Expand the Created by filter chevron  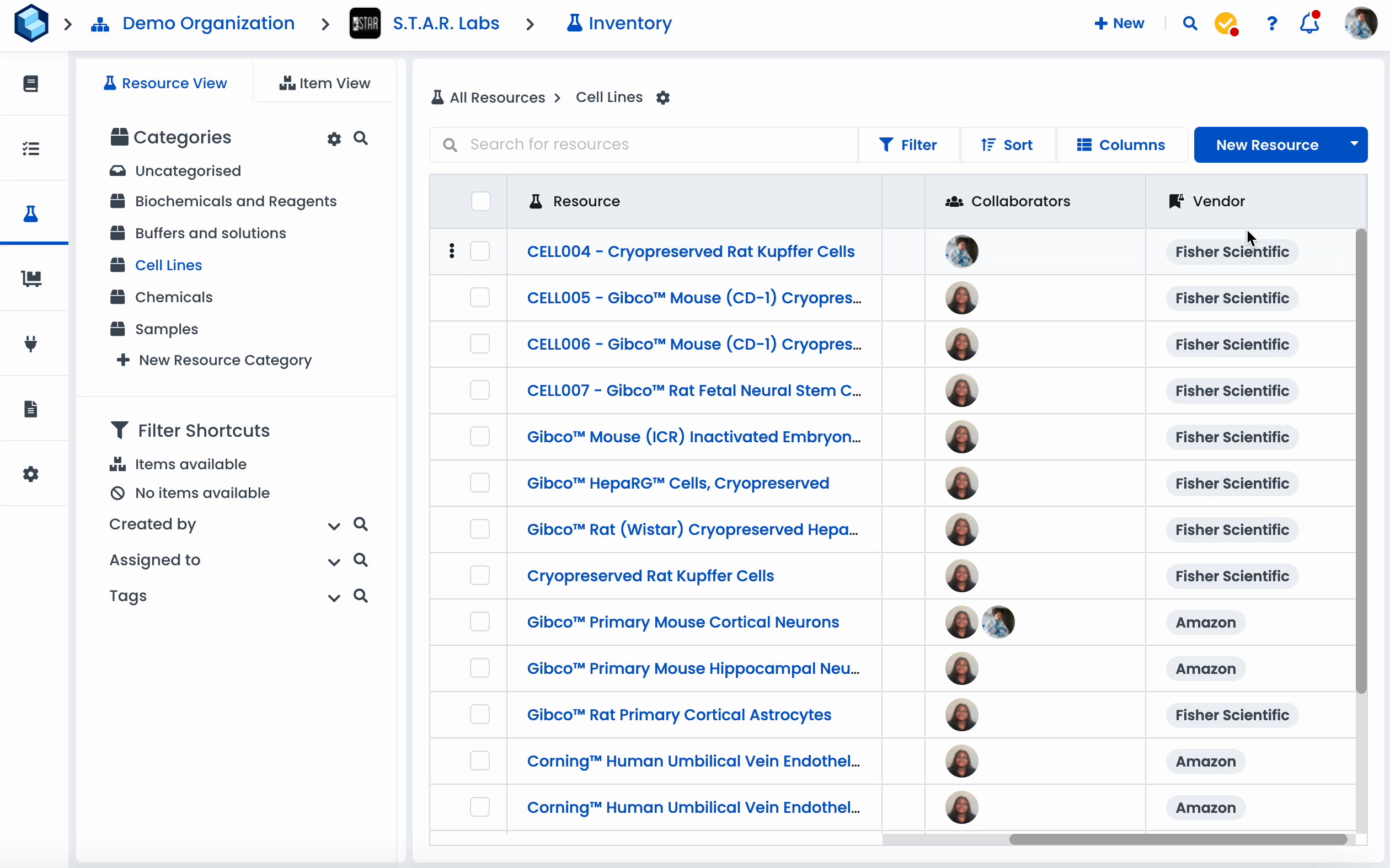(x=334, y=526)
